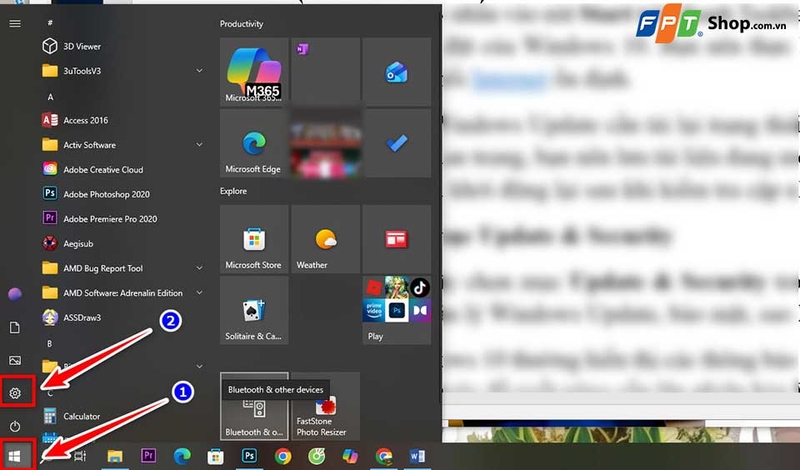The width and height of the screenshot is (800, 470).
Task: Open the Microsoft Store tile
Action: tap(254, 239)
